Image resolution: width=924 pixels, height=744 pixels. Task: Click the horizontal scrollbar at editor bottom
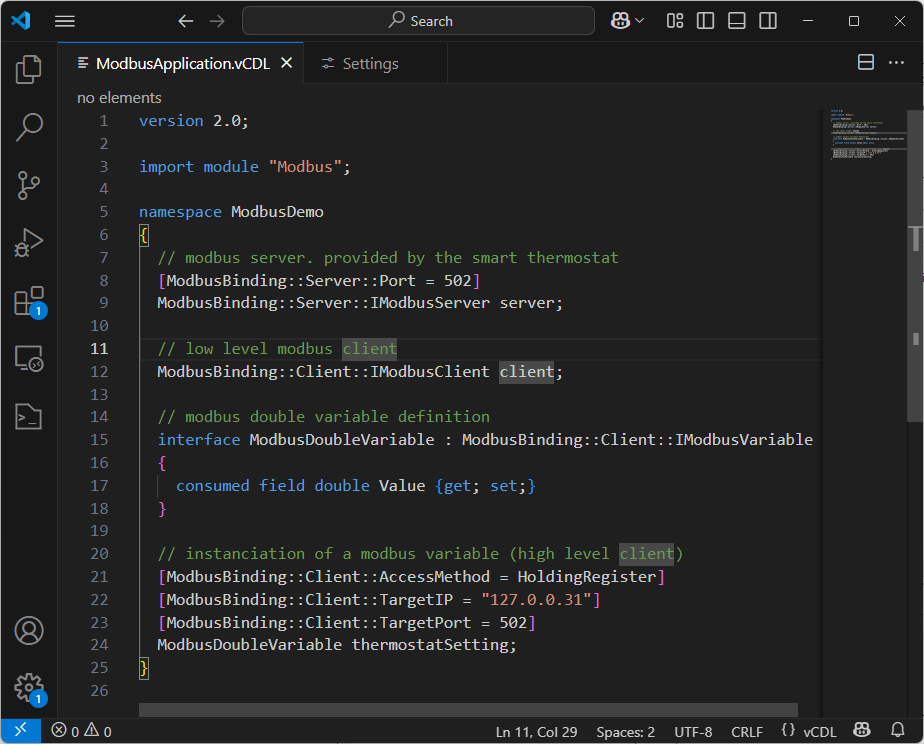tap(468, 710)
